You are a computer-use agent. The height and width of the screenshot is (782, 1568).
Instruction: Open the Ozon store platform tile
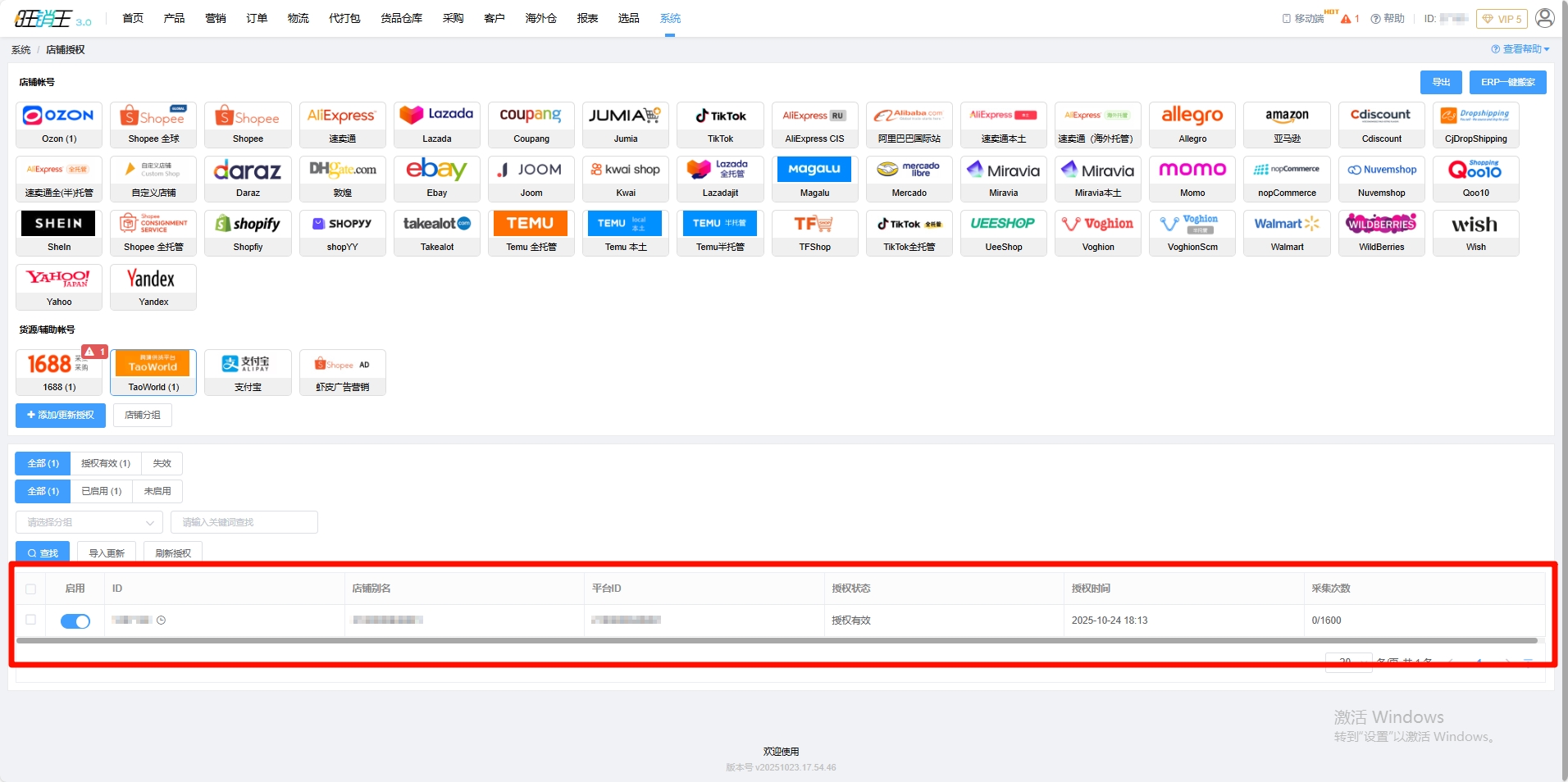59,125
